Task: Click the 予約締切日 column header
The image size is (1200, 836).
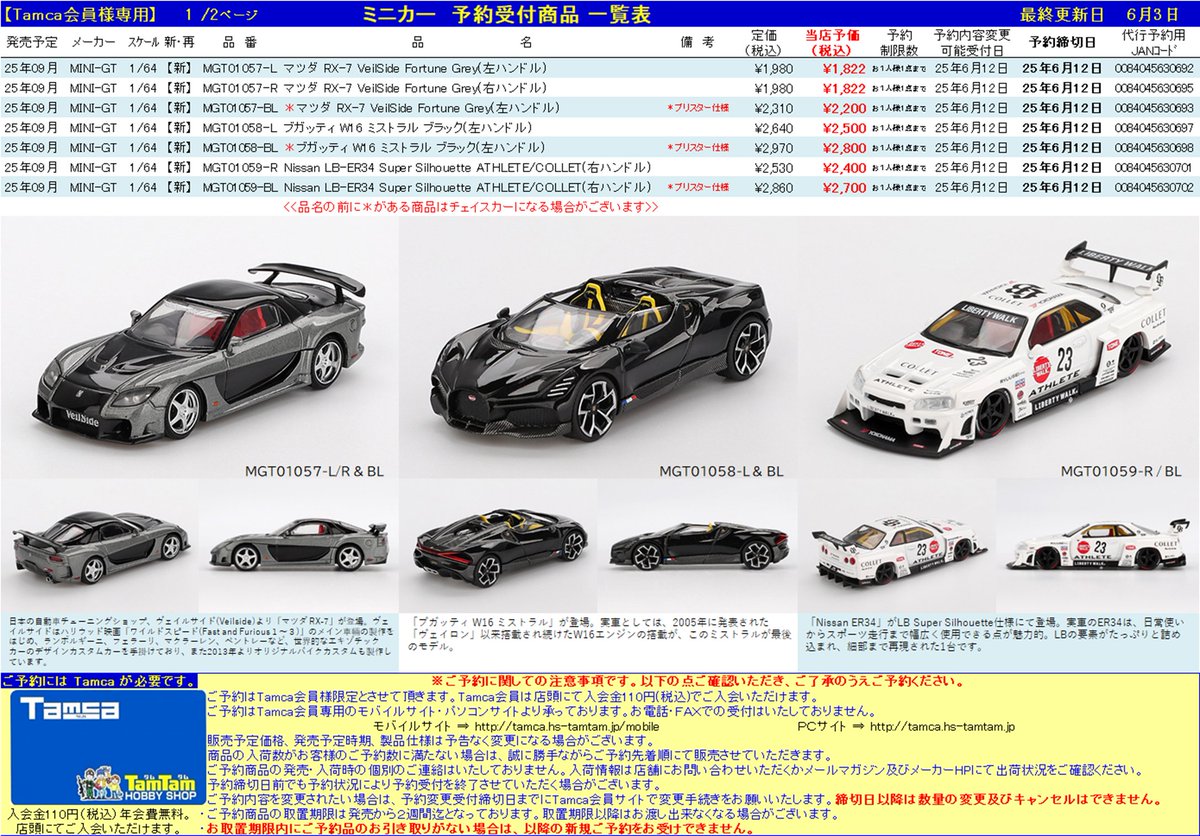Action: click(1062, 43)
